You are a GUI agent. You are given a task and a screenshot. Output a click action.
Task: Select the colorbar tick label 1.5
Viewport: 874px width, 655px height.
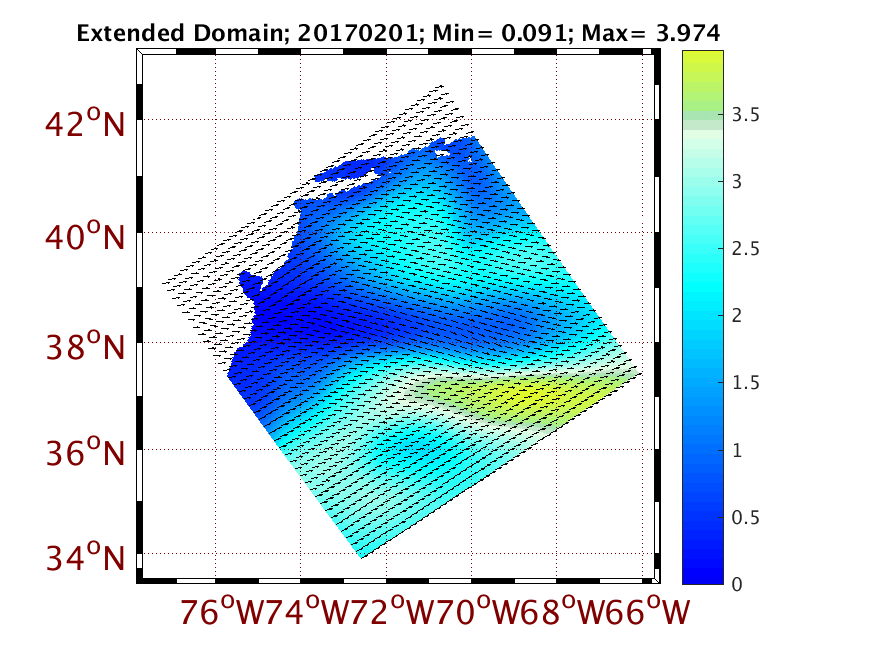[746, 384]
